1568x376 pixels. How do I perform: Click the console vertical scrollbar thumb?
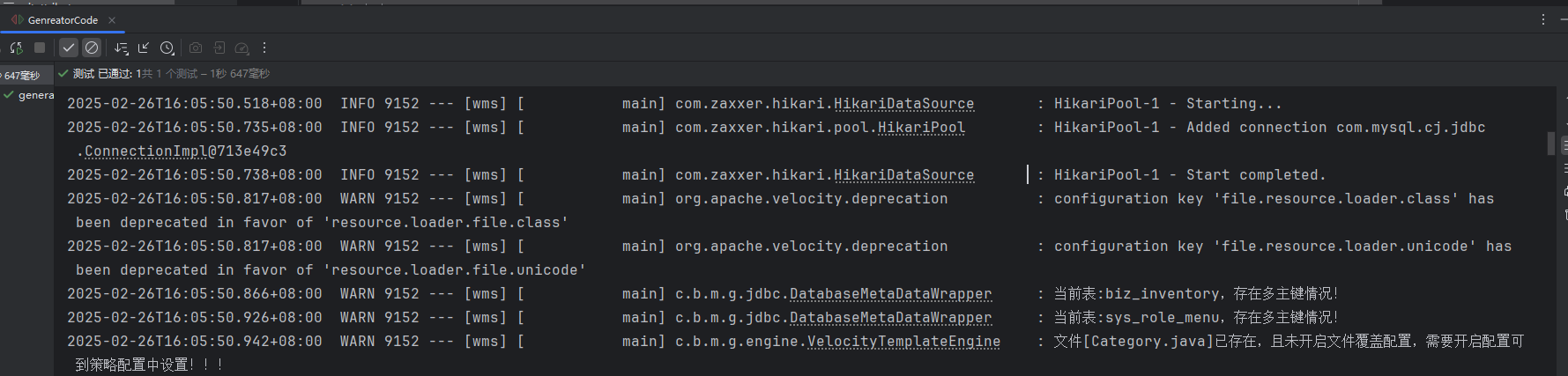point(1551,143)
